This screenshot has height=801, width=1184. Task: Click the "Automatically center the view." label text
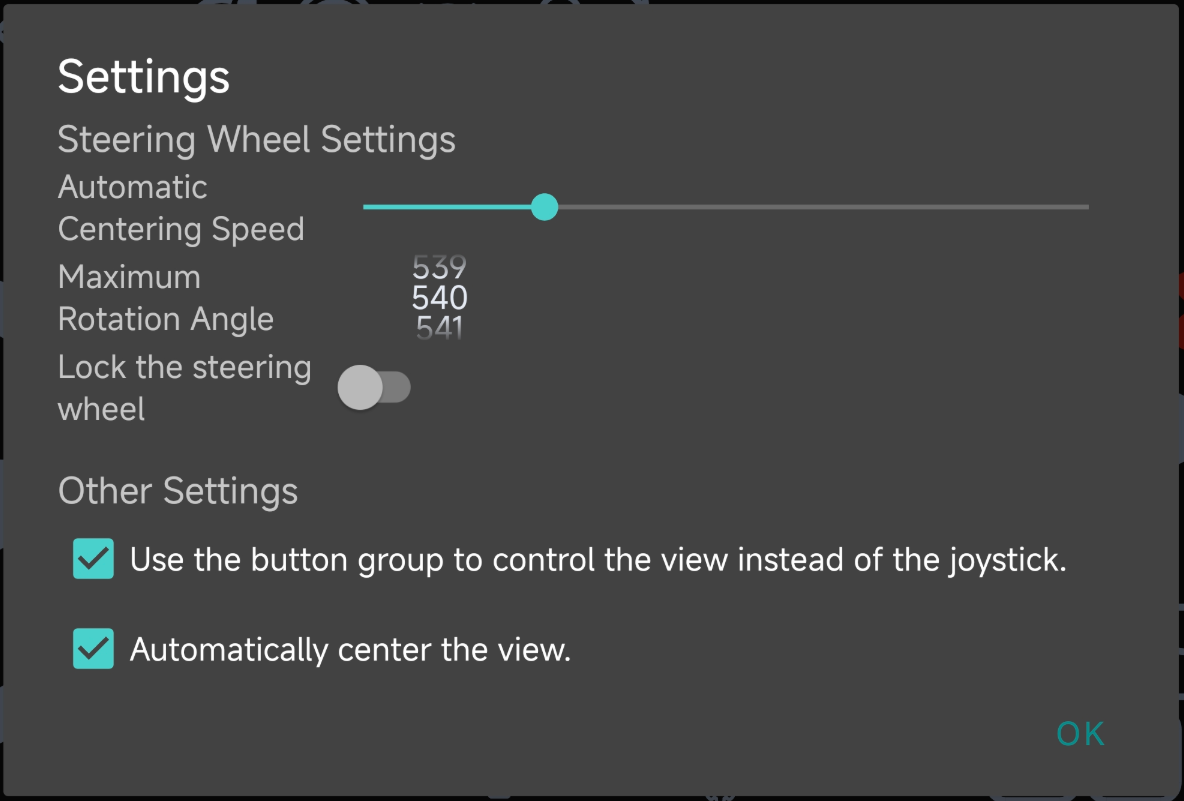[350, 650]
